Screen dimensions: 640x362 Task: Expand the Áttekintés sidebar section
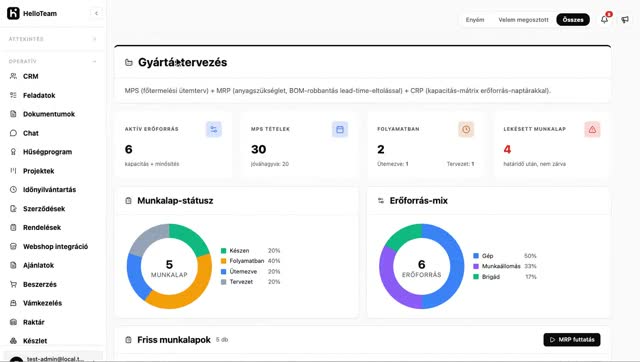click(x=94, y=39)
